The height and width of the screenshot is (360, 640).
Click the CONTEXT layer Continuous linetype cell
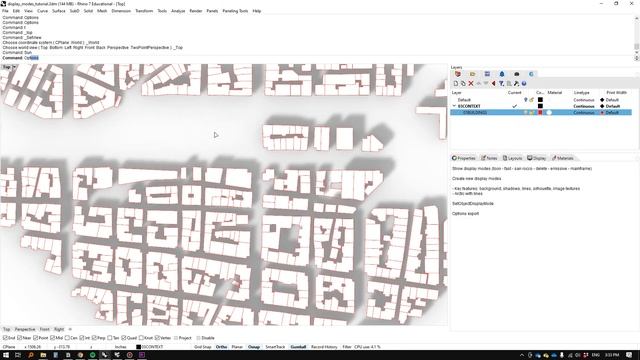584,106
